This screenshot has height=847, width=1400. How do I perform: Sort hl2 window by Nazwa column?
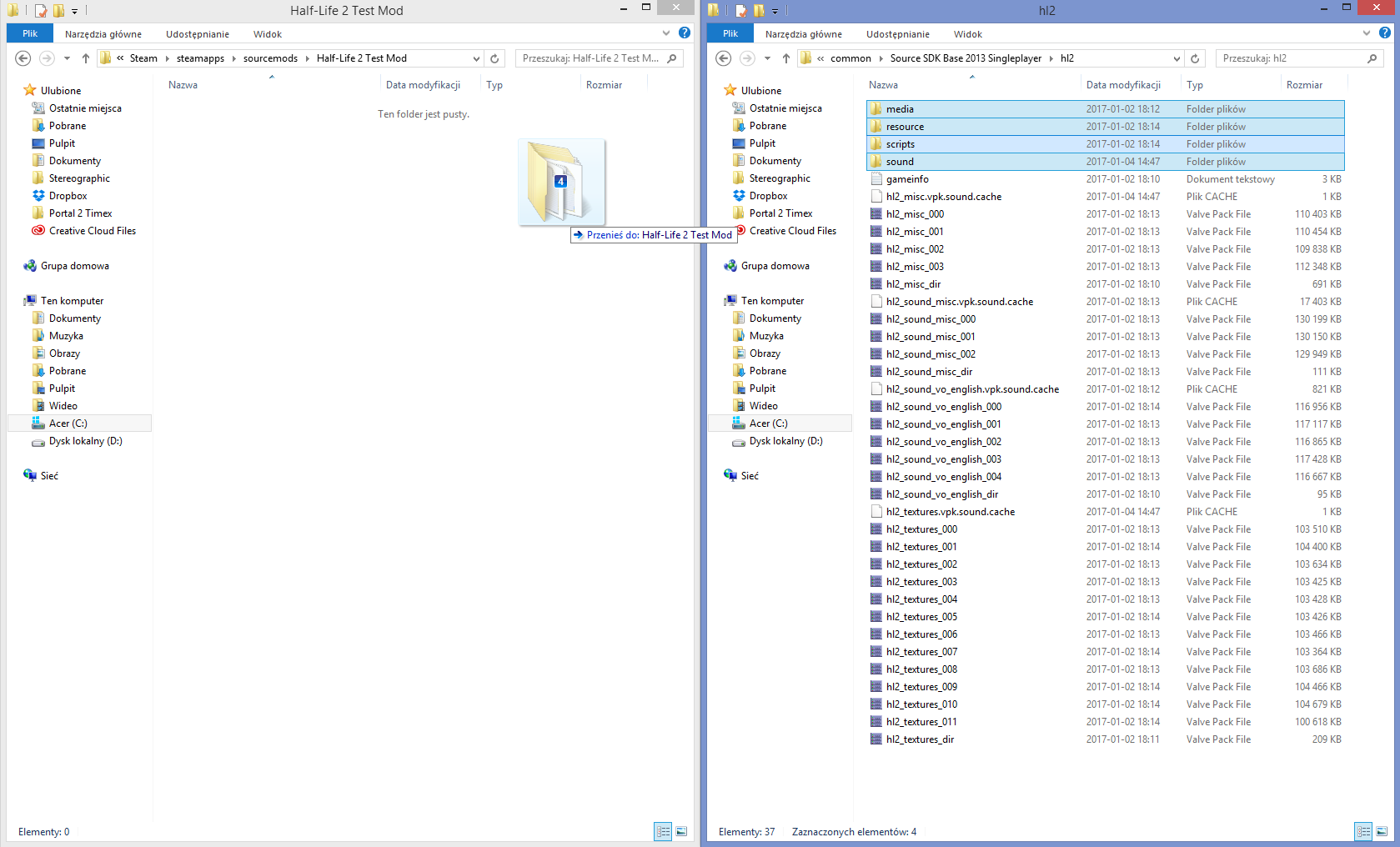point(883,85)
